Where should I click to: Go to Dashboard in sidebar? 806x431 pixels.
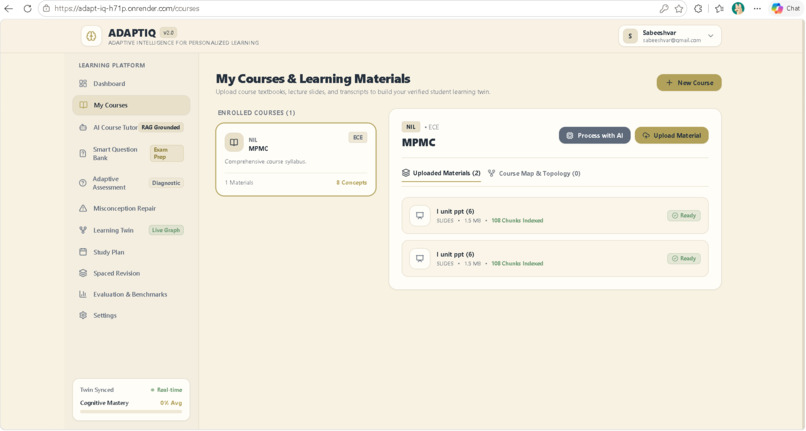tap(131, 83)
